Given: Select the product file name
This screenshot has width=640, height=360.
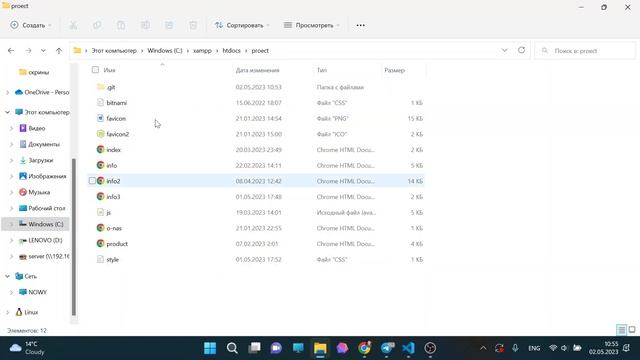Looking at the screenshot, I should 117,244.
